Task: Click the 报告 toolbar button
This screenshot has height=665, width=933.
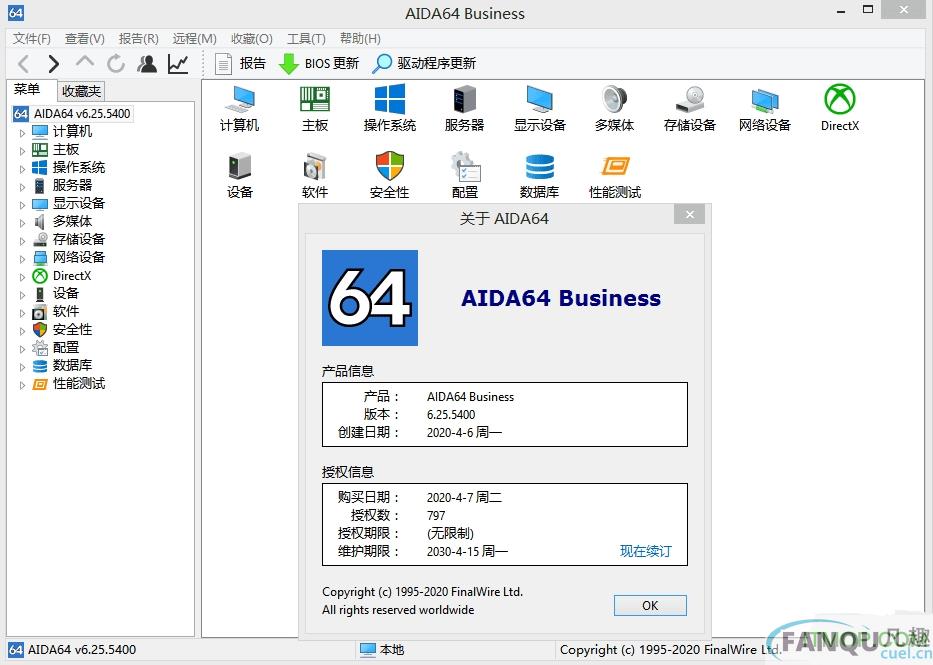Action: pos(240,64)
